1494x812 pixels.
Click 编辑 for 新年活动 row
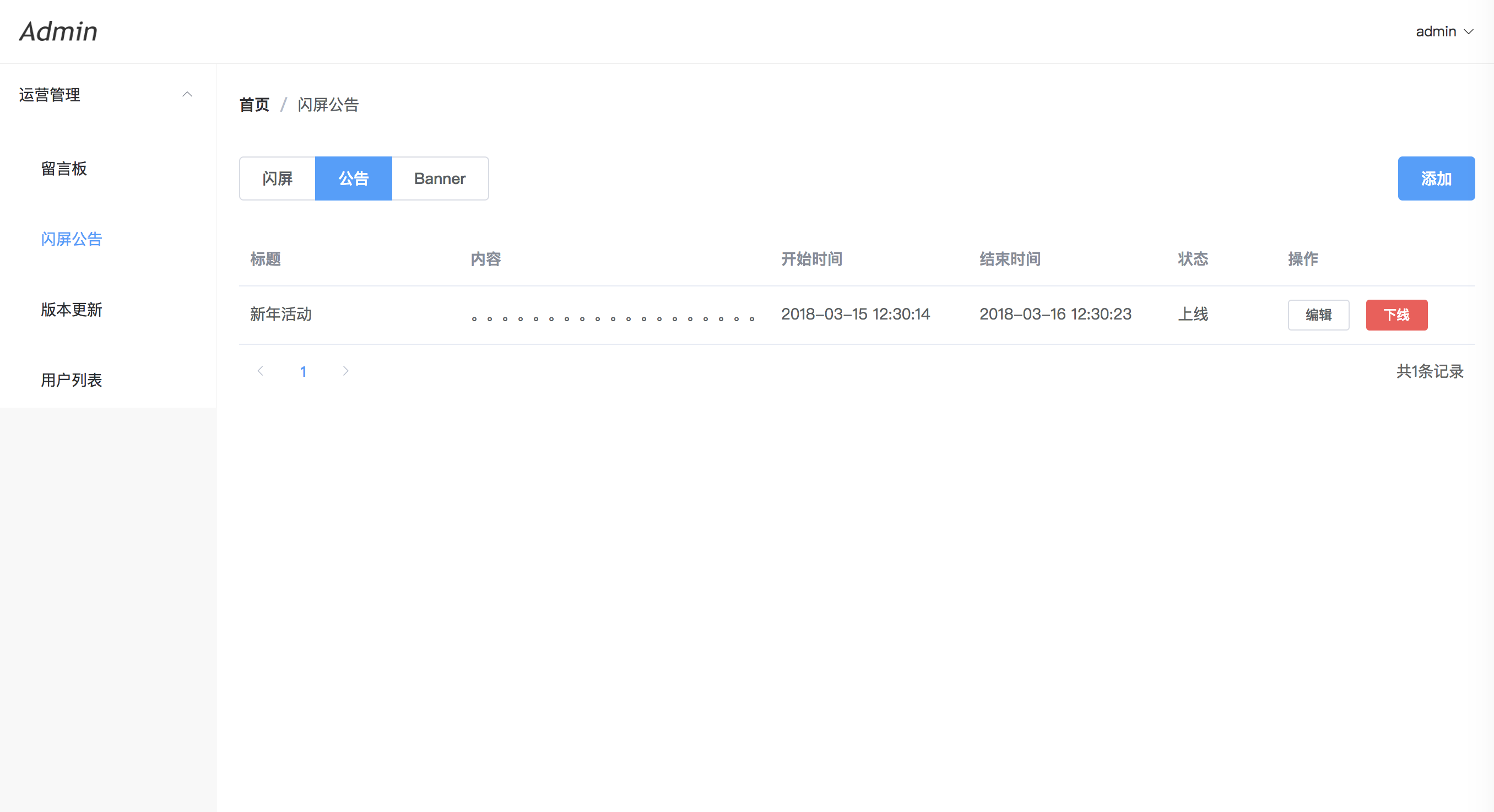1318,315
